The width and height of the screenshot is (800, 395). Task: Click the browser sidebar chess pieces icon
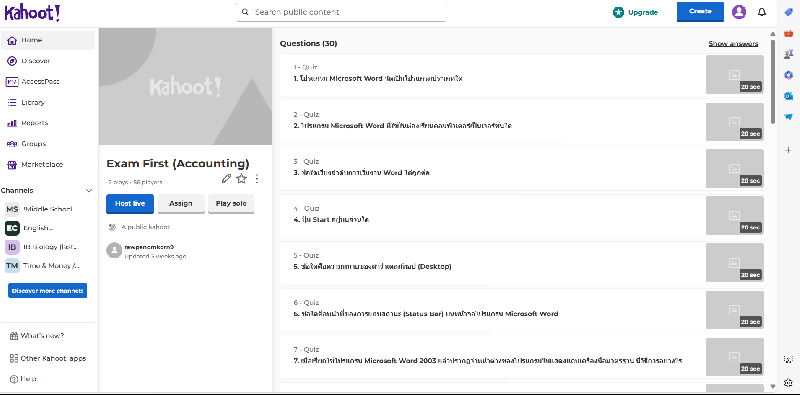[x=788, y=54]
